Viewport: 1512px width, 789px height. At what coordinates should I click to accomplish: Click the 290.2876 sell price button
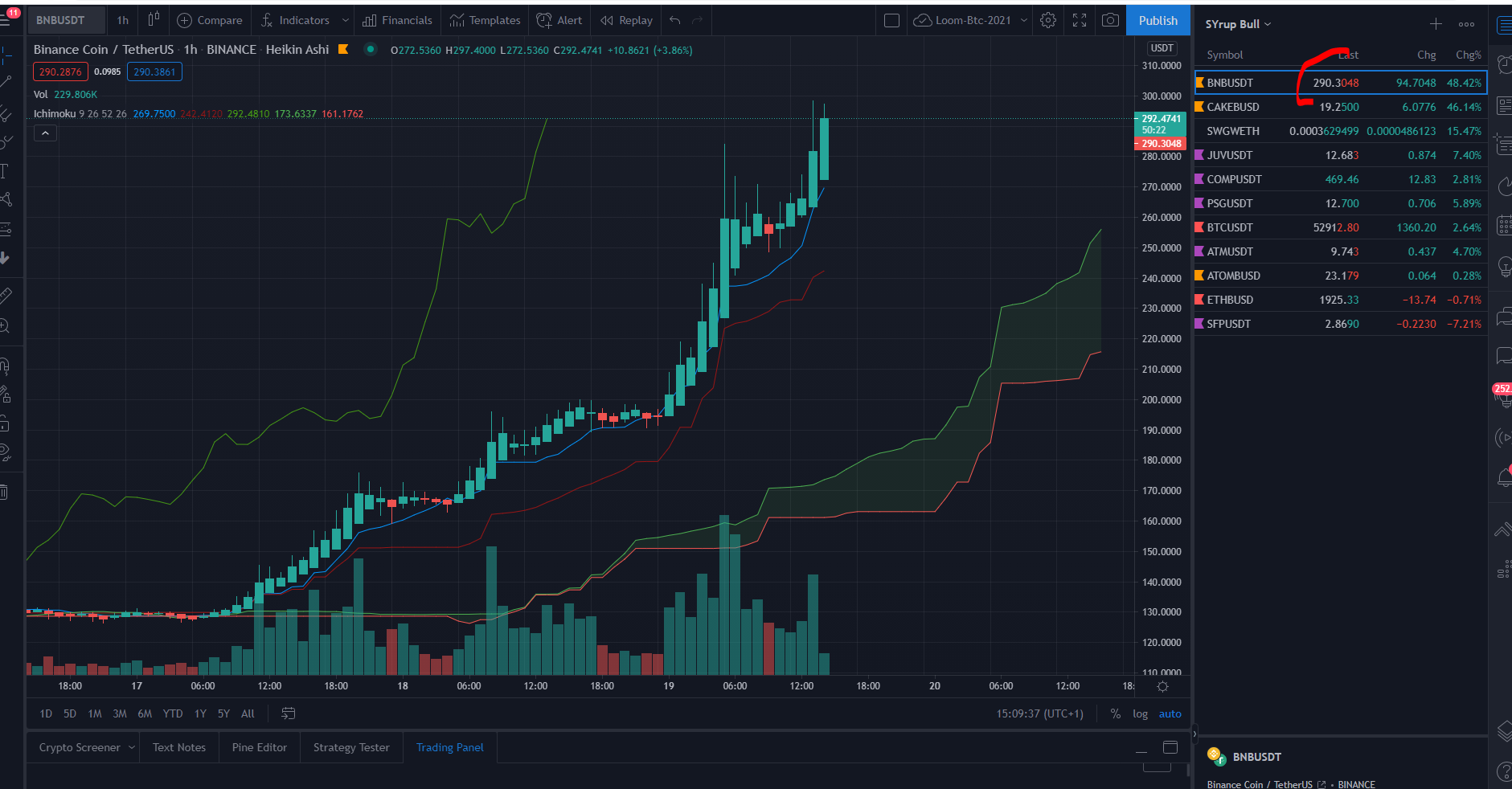(60, 72)
